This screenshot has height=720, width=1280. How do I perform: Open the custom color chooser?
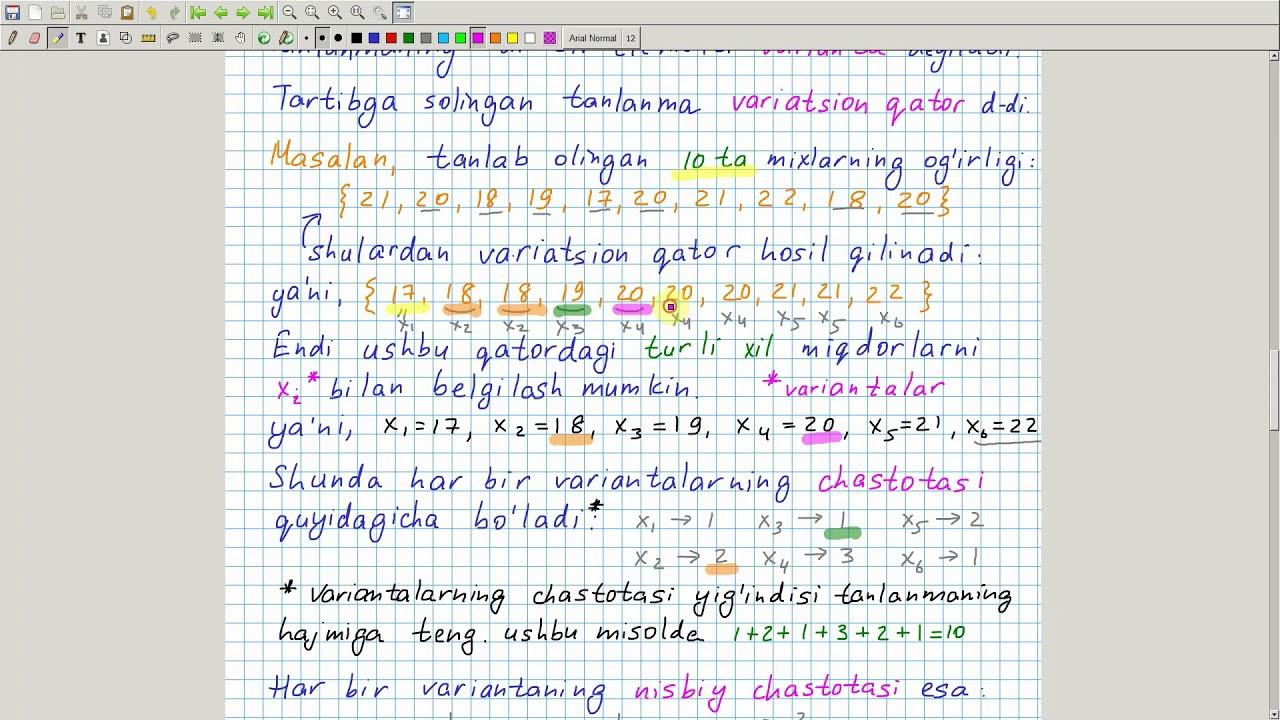pyautogui.click(x=550, y=38)
